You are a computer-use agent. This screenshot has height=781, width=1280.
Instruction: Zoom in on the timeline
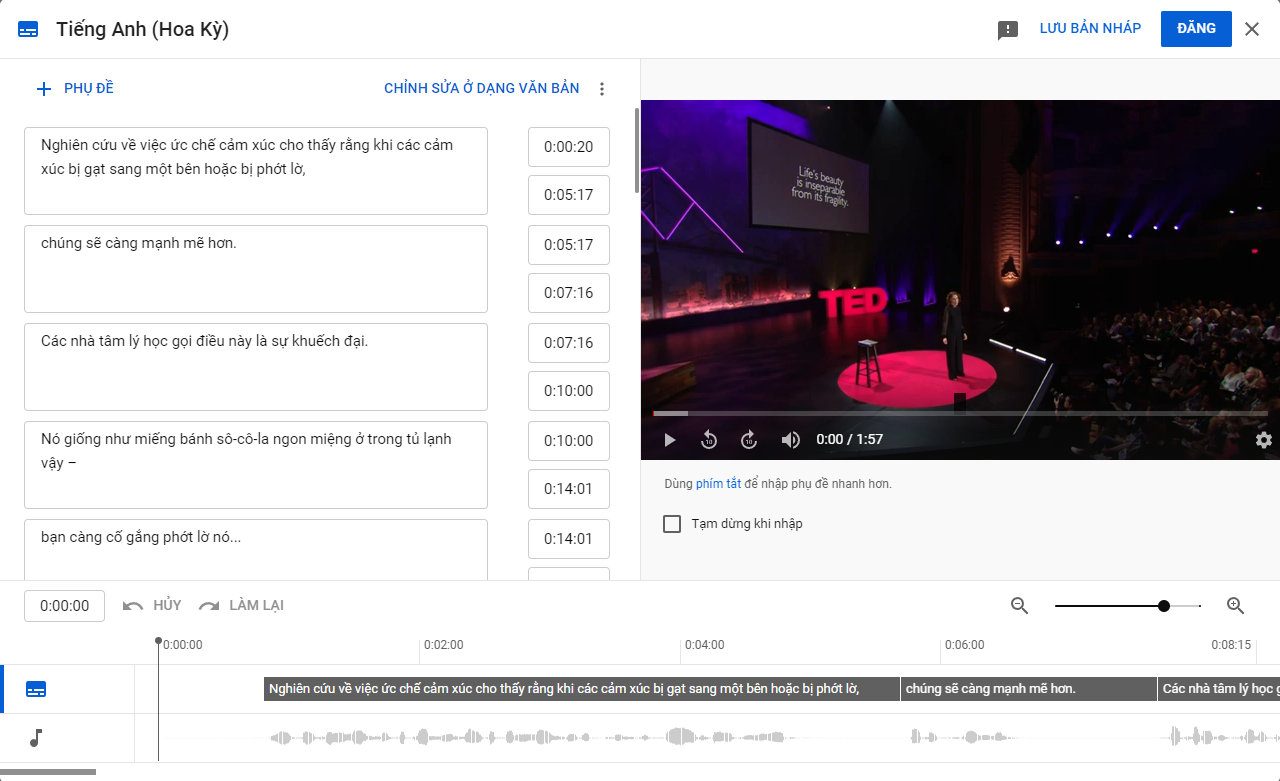[1235, 605]
